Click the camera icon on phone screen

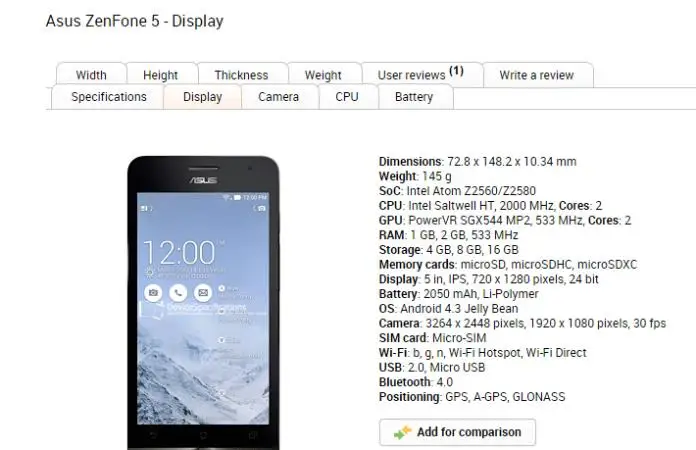tap(153, 292)
